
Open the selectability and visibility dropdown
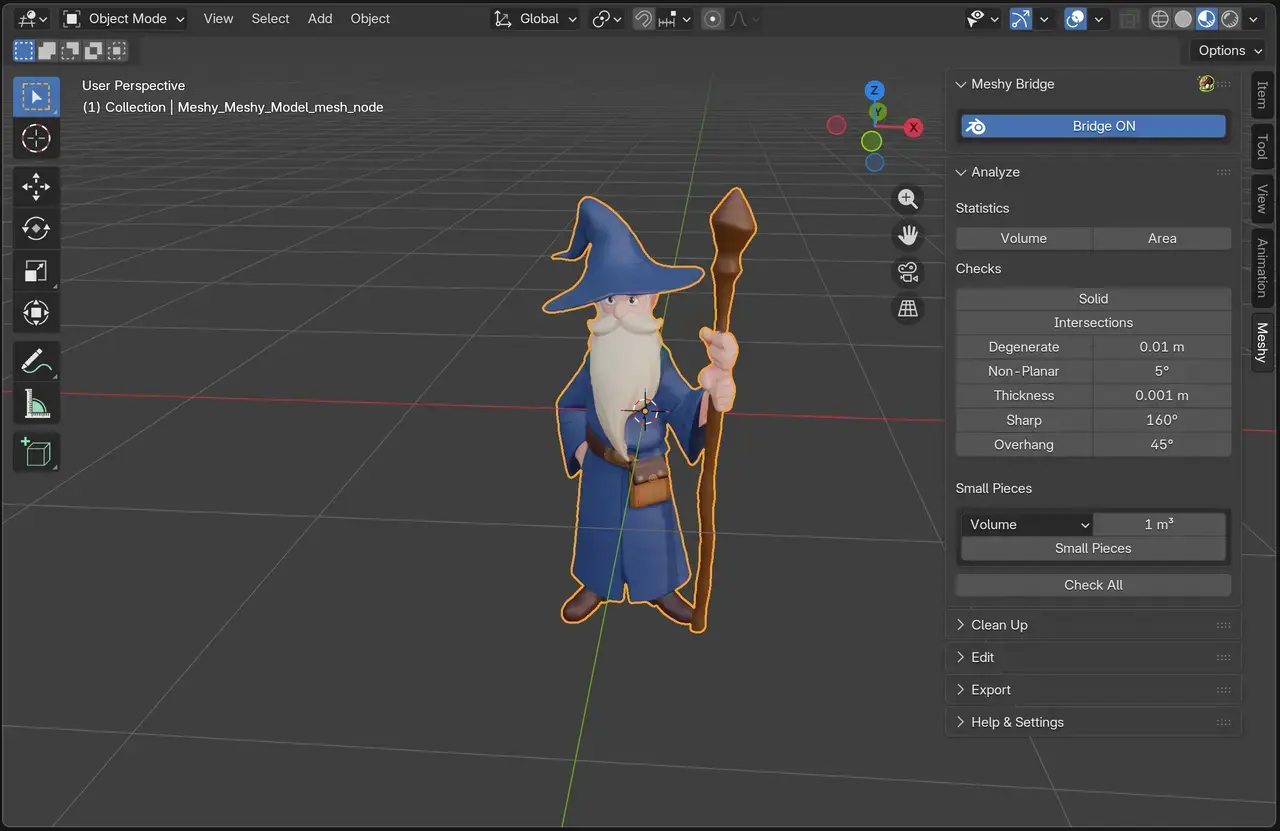(983, 19)
